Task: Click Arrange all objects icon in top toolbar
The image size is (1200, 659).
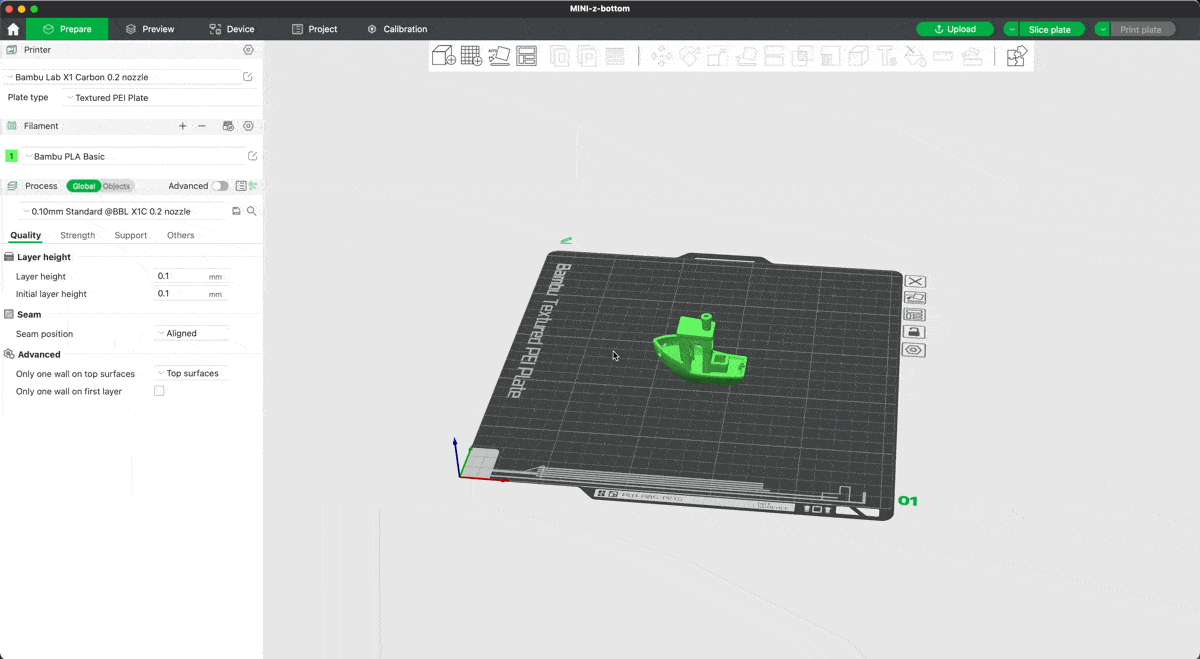Action: point(527,56)
